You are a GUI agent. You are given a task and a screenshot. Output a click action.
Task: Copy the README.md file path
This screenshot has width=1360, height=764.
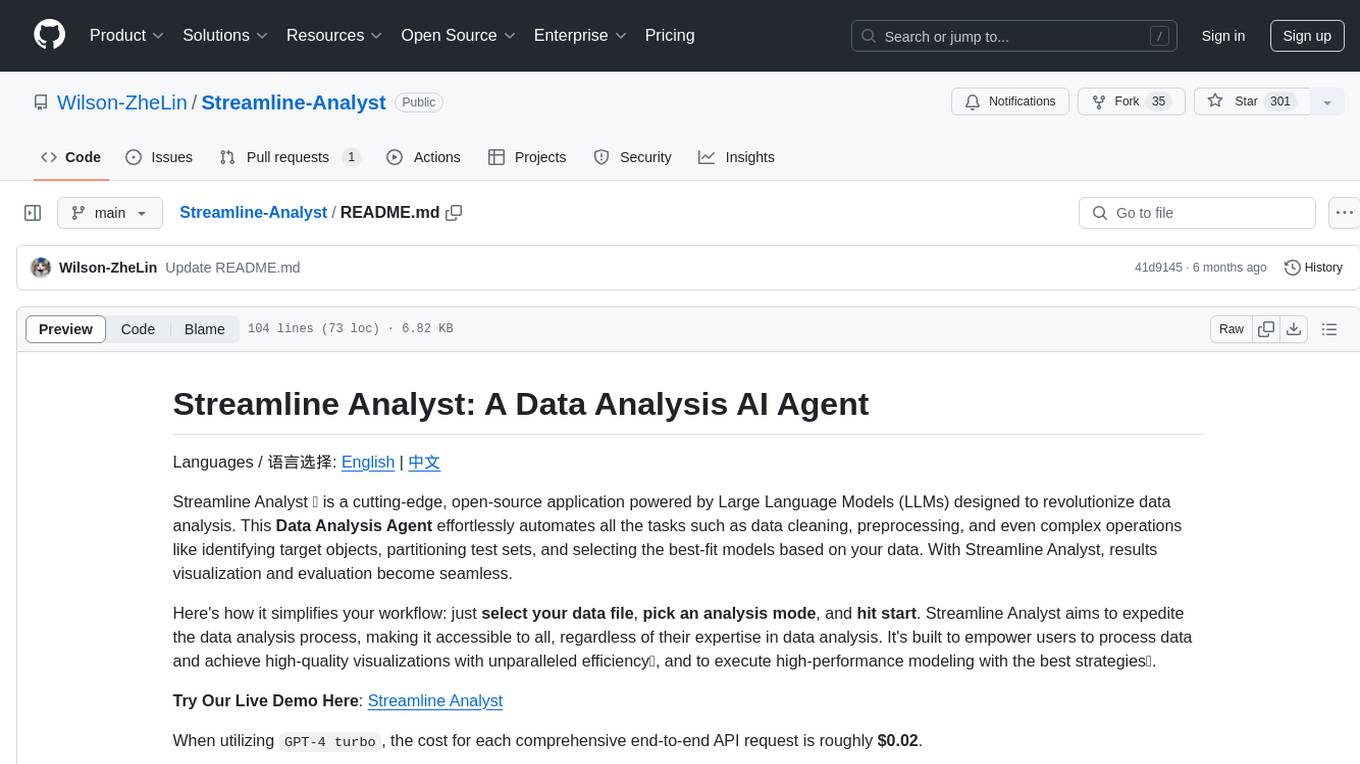click(454, 212)
